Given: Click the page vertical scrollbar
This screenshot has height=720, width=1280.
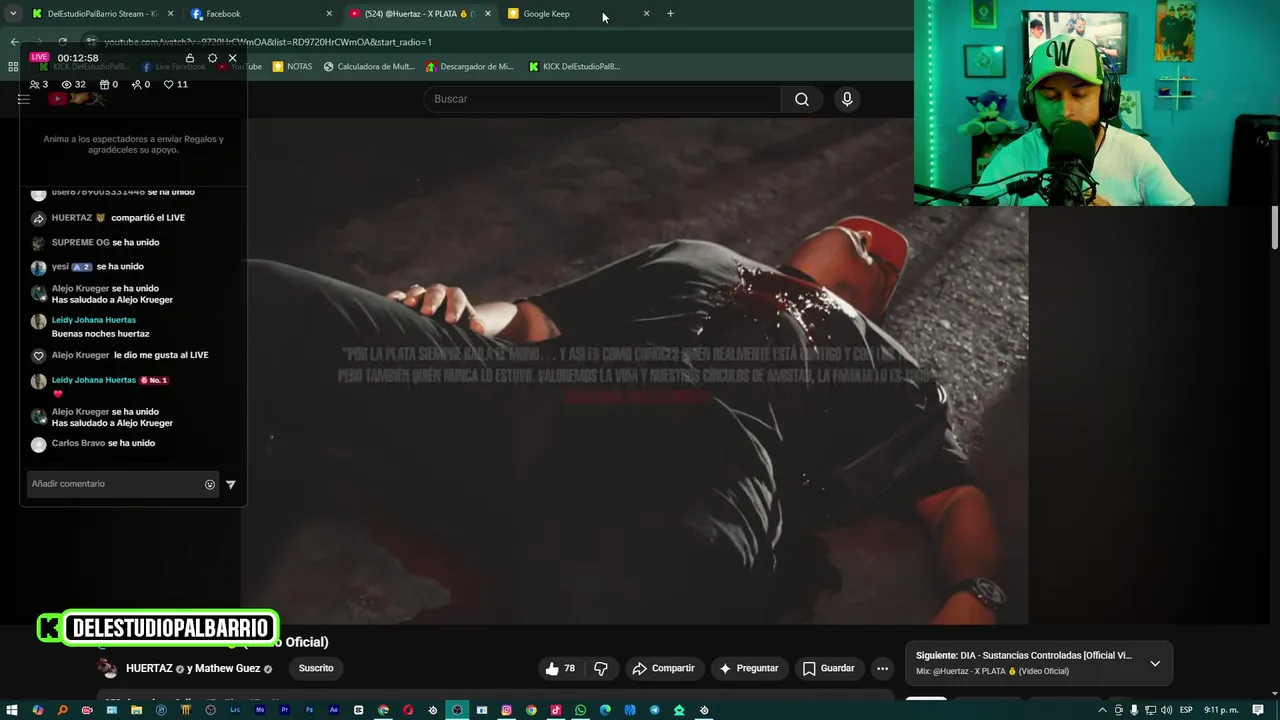Looking at the screenshot, I should click(x=1275, y=228).
